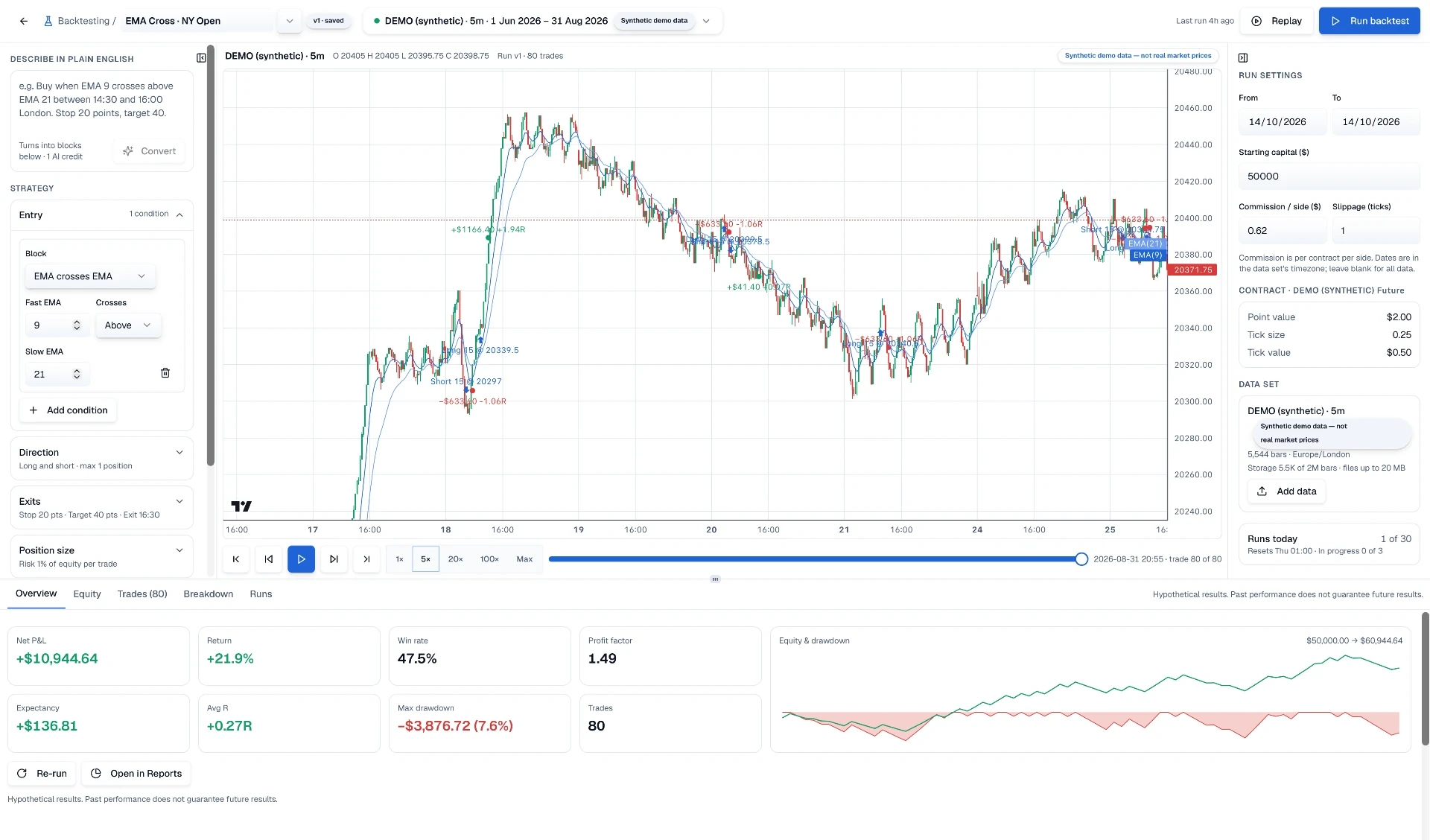Image resolution: width=1430 pixels, height=840 pixels.
Task: Click Re-run button
Action: tap(42, 774)
